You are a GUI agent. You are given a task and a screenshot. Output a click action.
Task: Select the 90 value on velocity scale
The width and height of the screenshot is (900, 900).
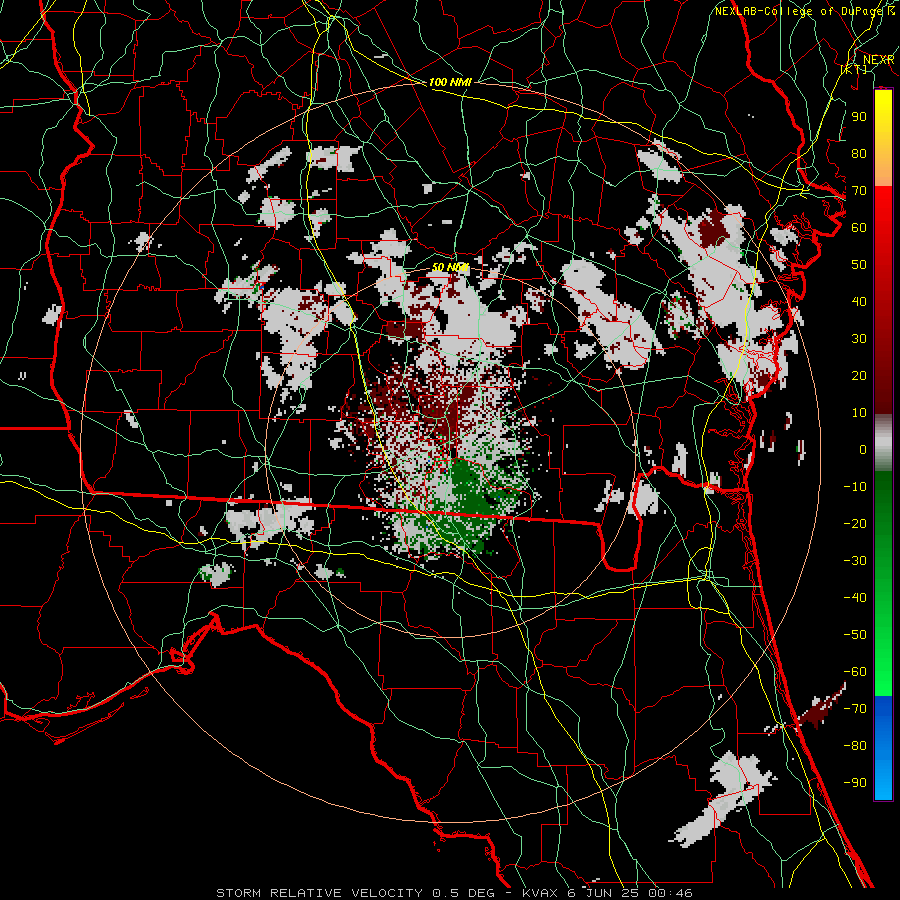tap(859, 117)
